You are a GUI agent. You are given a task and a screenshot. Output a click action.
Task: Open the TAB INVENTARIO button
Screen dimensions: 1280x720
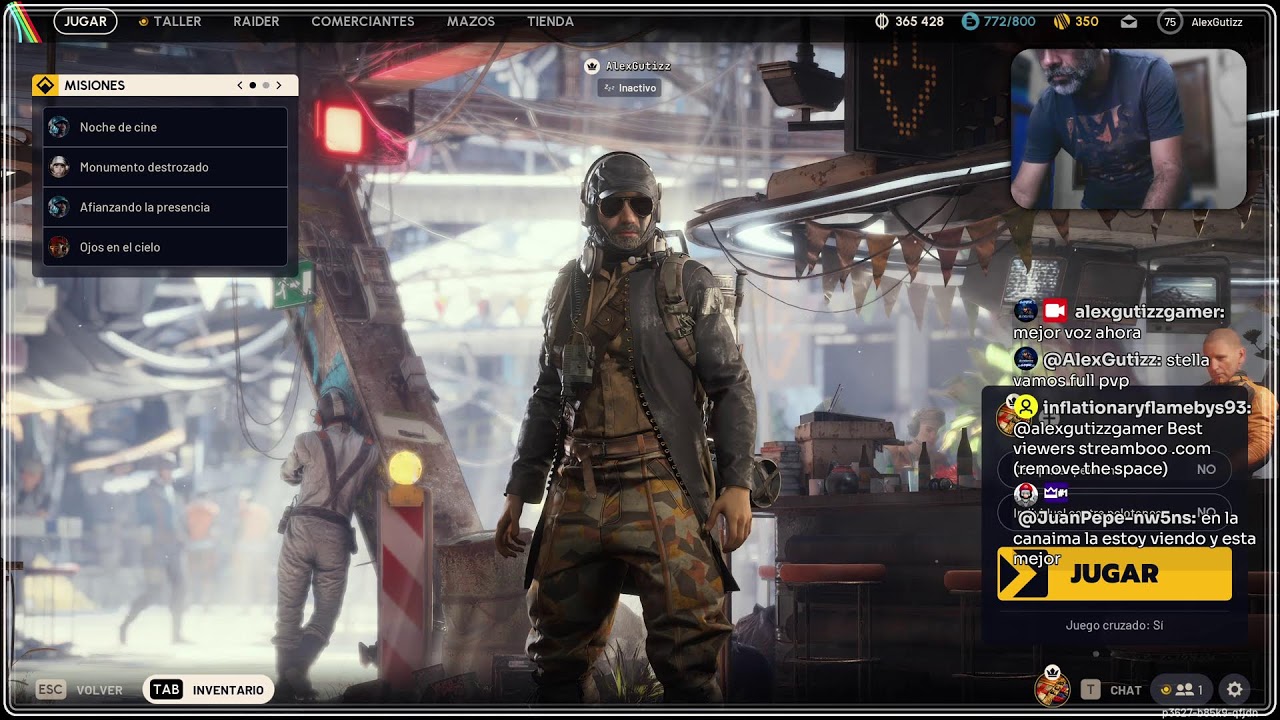click(x=208, y=690)
